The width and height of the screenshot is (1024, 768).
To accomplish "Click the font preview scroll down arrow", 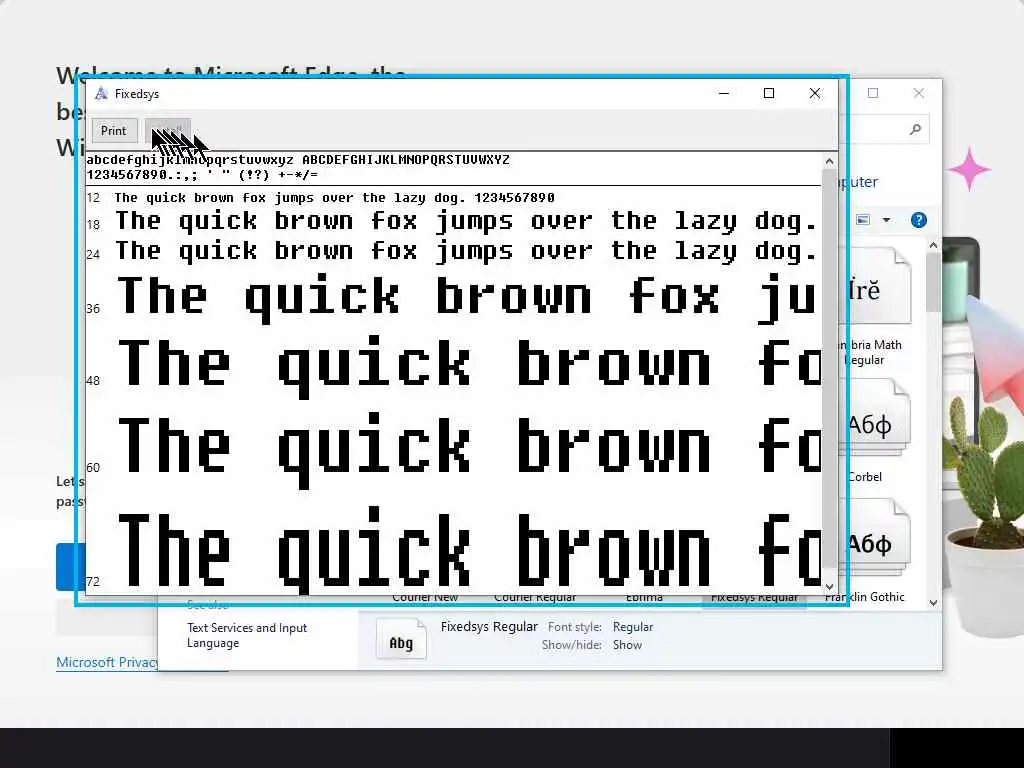I will click(x=829, y=586).
